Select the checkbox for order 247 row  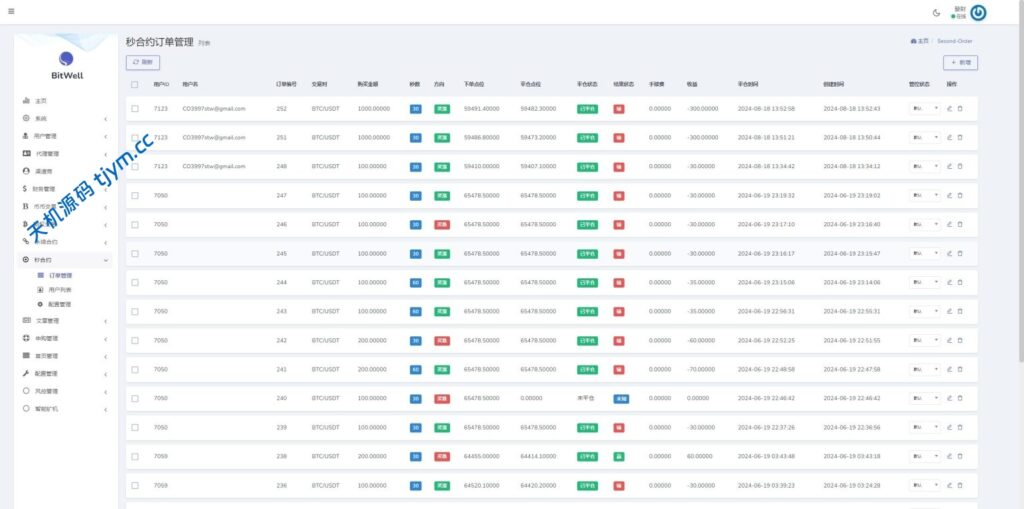(x=135, y=195)
